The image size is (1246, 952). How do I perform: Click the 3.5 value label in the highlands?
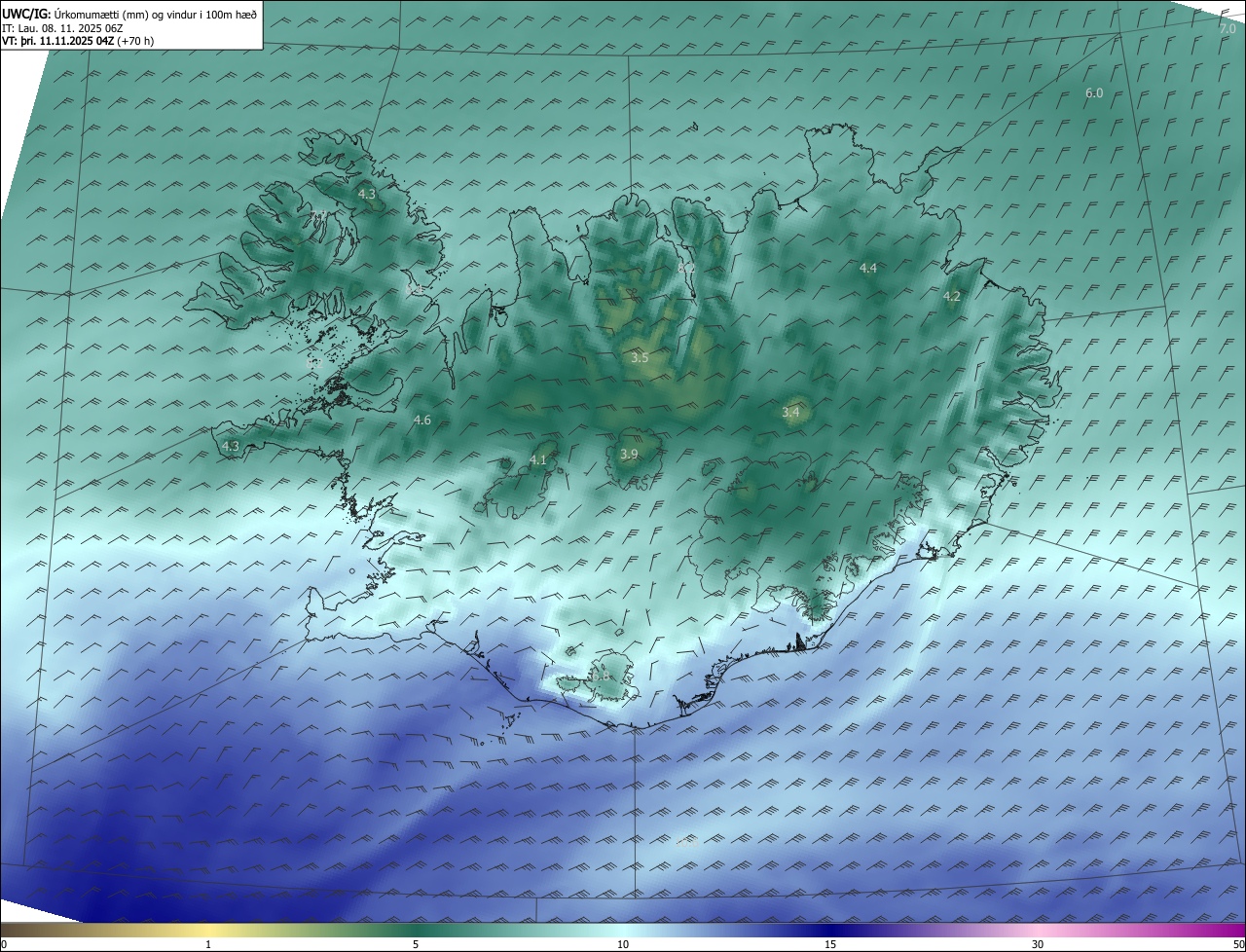640,358
